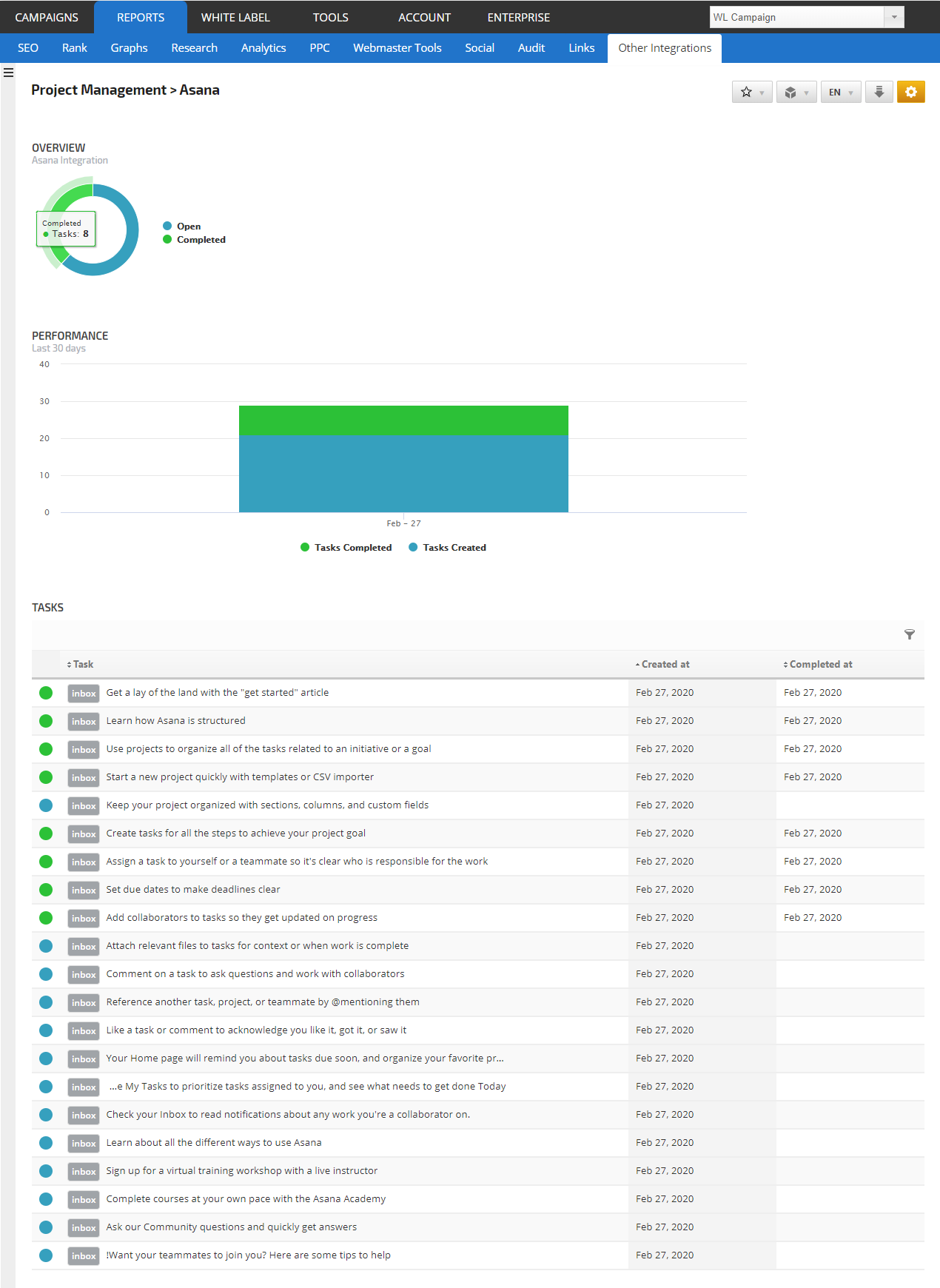The width and height of the screenshot is (940, 1288).
Task: Toggle Tasks Completed series legend
Action: tap(346, 548)
